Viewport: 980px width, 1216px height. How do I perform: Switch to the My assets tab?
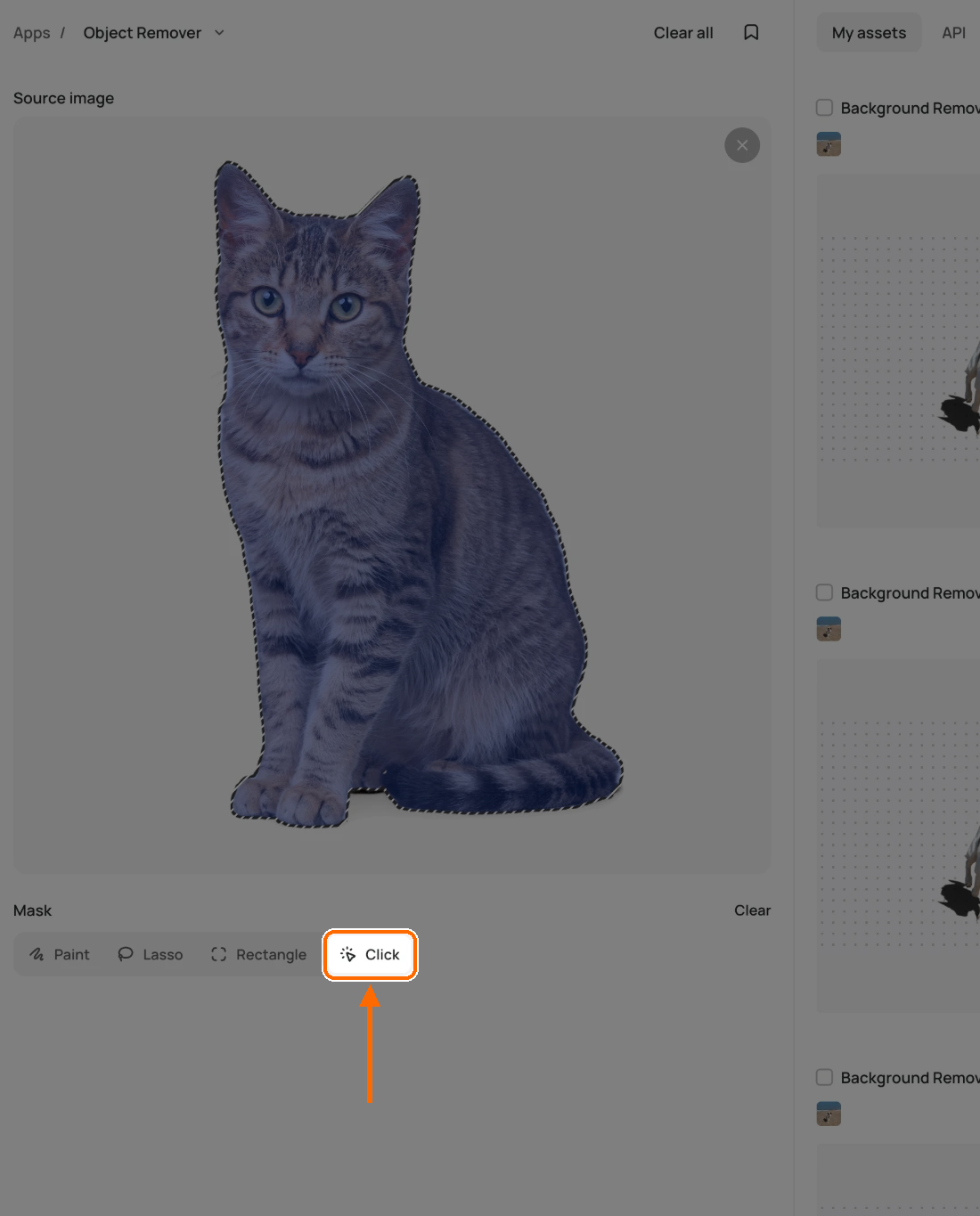tap(869, 33)
